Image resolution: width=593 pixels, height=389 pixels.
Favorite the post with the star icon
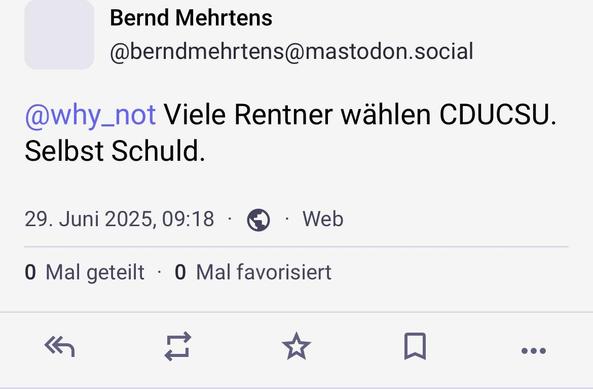click(296, 346)
